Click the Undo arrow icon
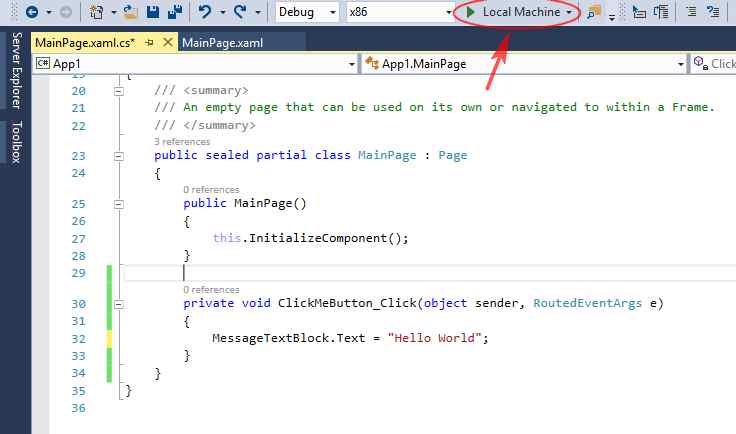736x434 pixels. [205, 12]
